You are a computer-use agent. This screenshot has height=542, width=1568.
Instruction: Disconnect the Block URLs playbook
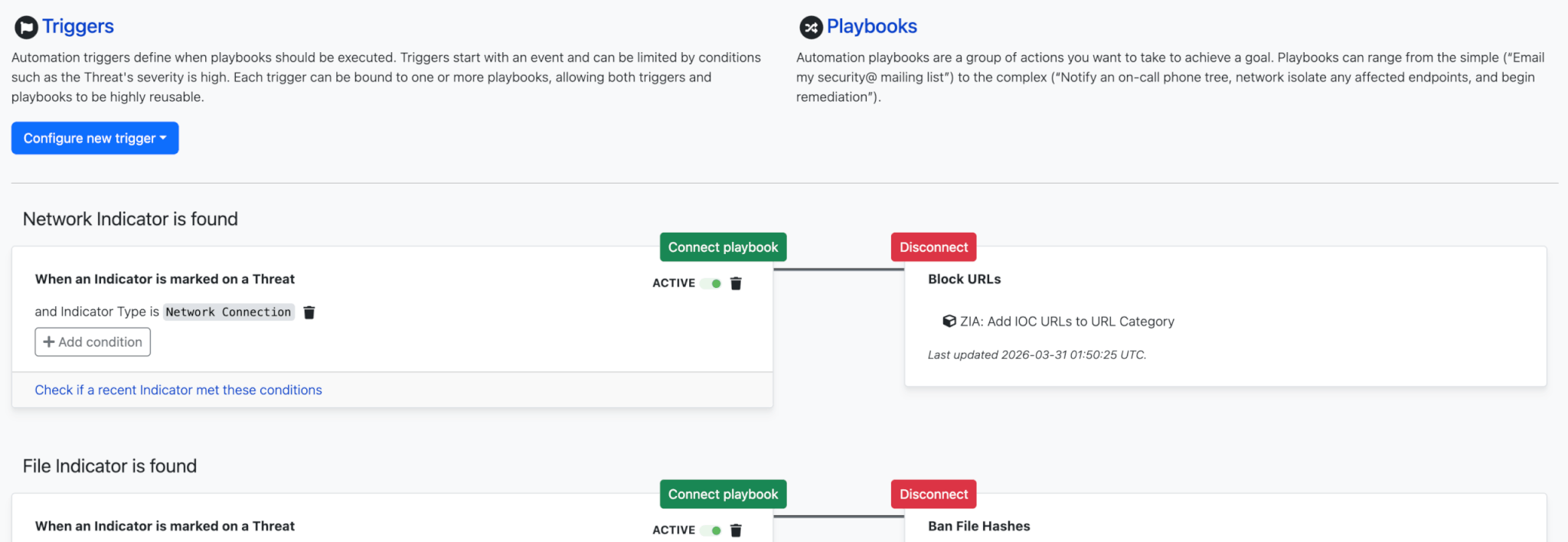[x=933, y=247]
